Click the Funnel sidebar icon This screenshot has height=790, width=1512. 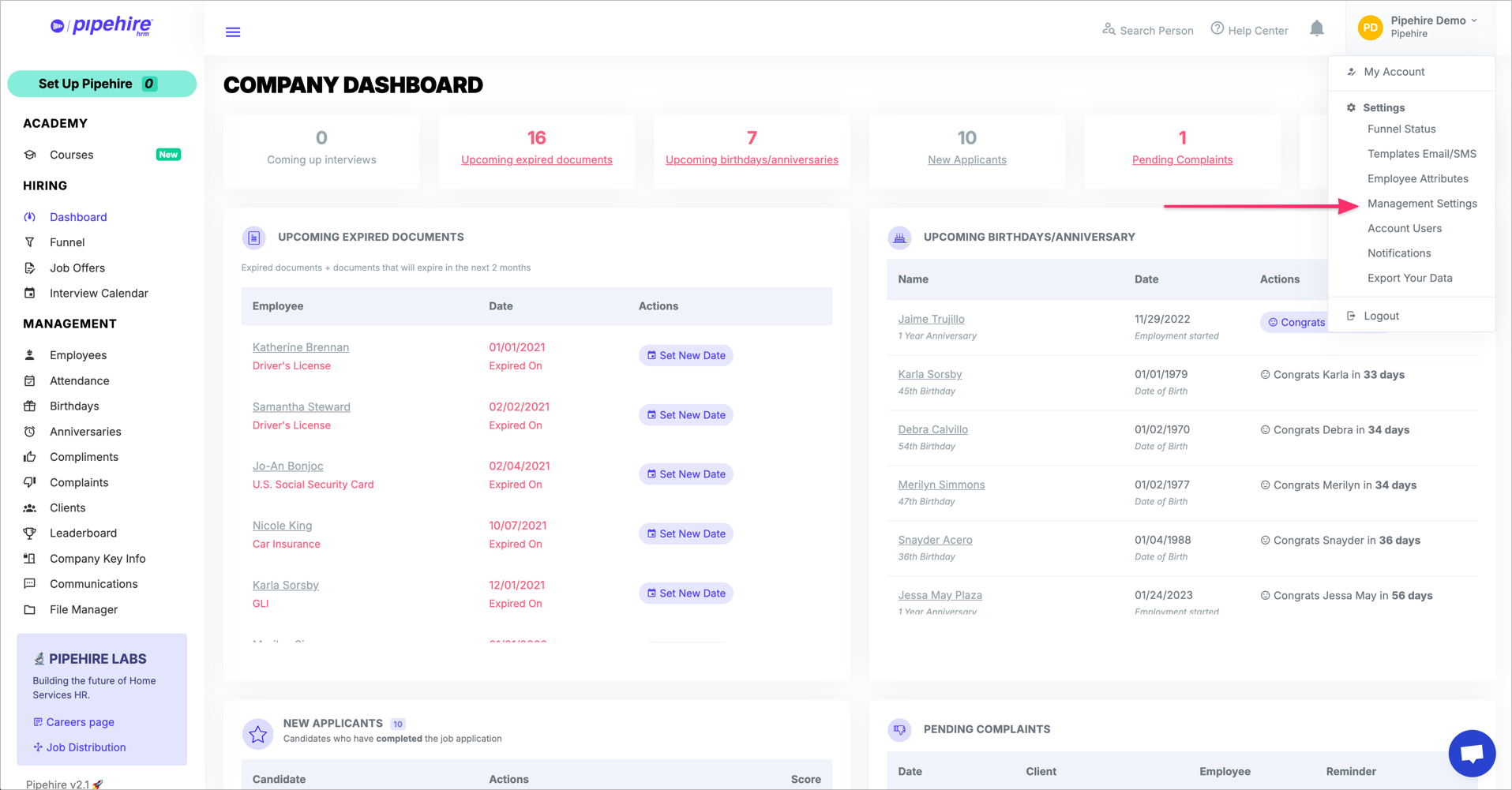click(30, 242)
